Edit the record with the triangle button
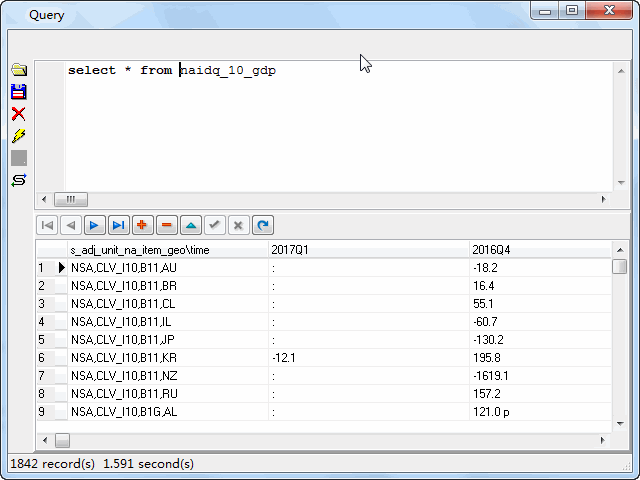Screen dimensions: 640x480 [x=190, y=225]
